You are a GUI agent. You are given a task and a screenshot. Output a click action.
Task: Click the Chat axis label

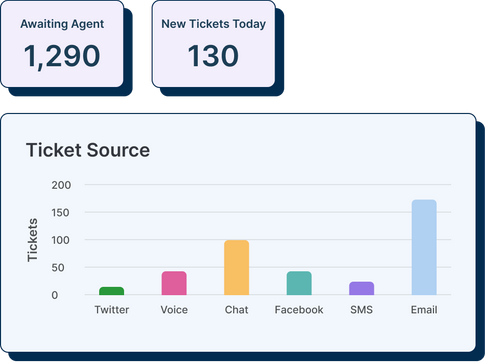(x=236, y=310)
